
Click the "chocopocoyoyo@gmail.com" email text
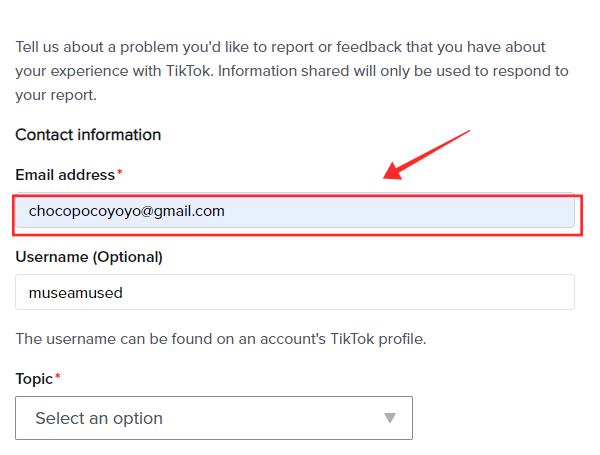tap(127, 211)
